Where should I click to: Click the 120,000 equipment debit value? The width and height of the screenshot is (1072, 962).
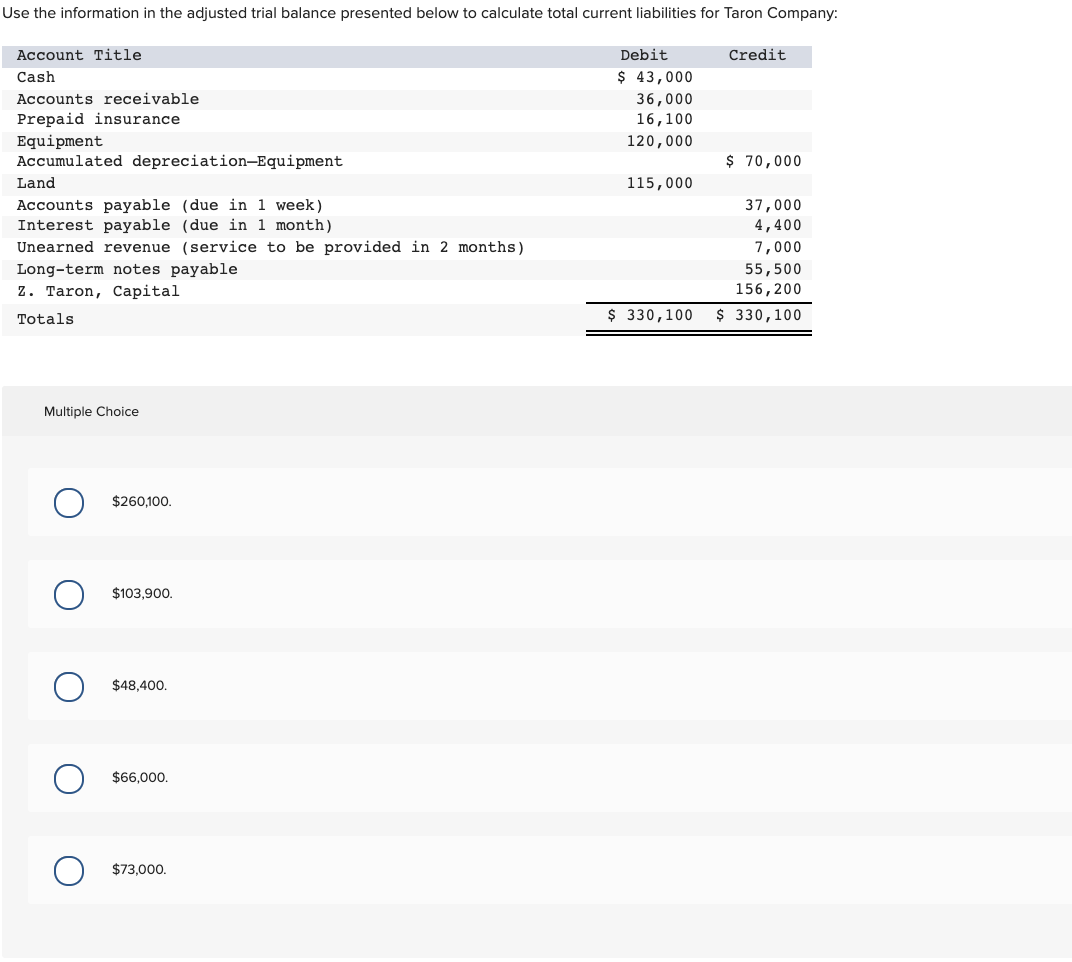coord(660,142)
